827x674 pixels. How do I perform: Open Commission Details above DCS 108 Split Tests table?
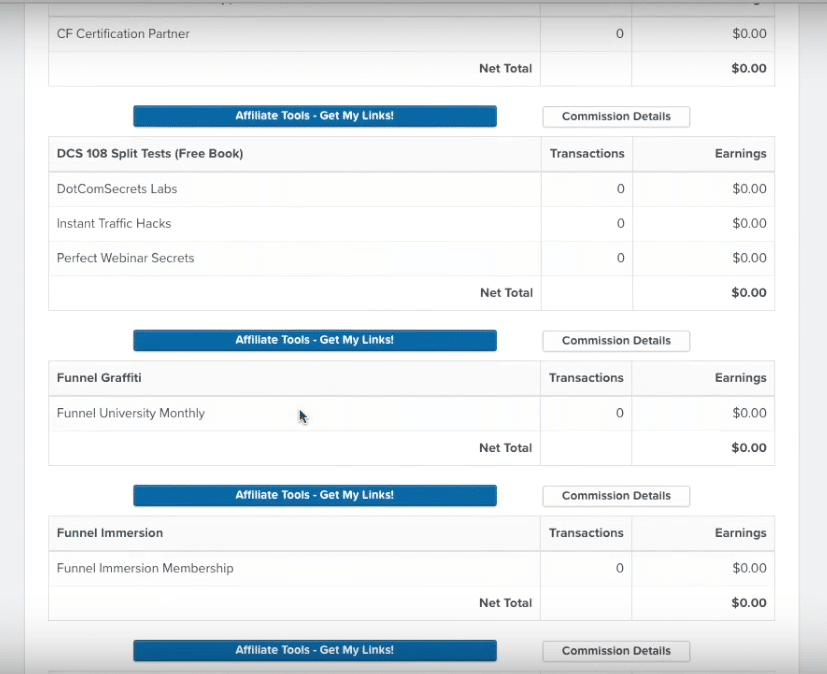click(616, 117)
